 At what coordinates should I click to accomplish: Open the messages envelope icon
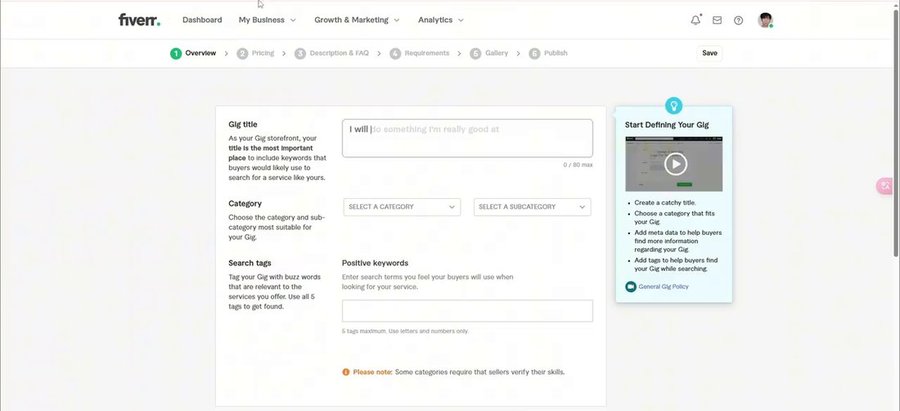717,20
